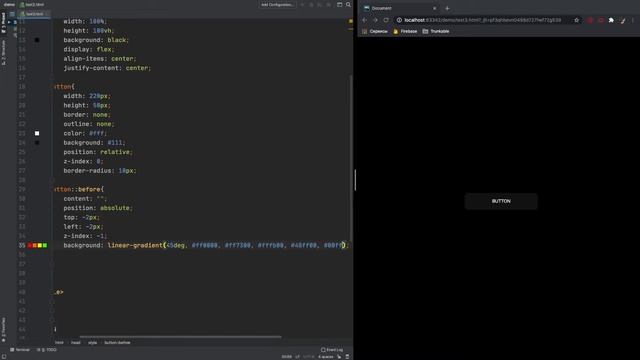
Task: Reload the browser page
Action: [386, 20]
